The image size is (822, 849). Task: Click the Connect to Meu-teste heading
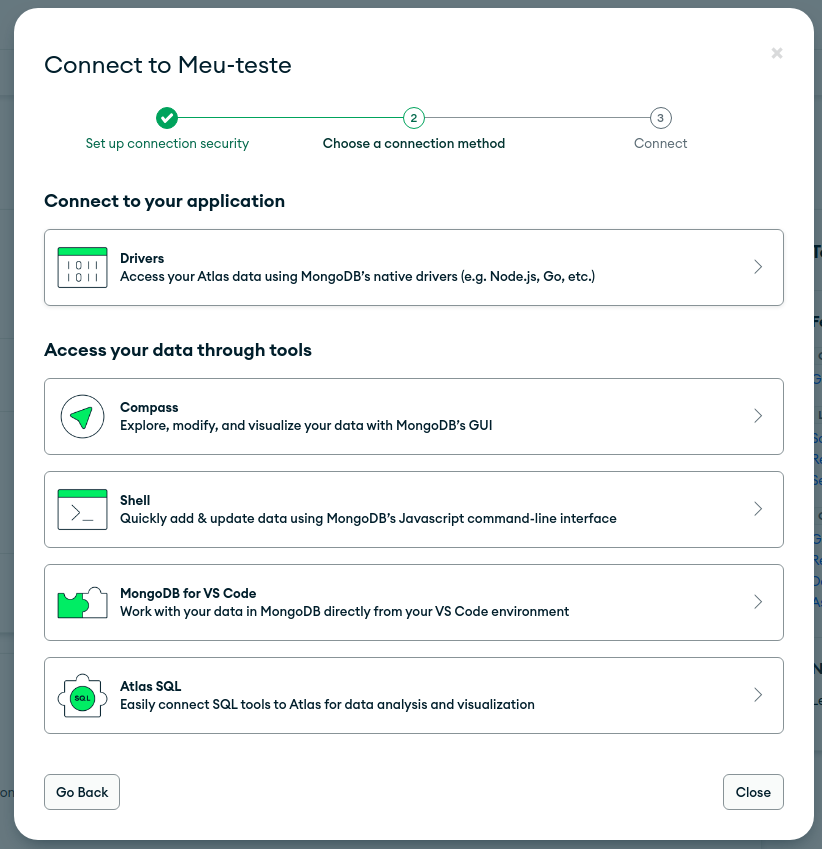click(168, 65)
